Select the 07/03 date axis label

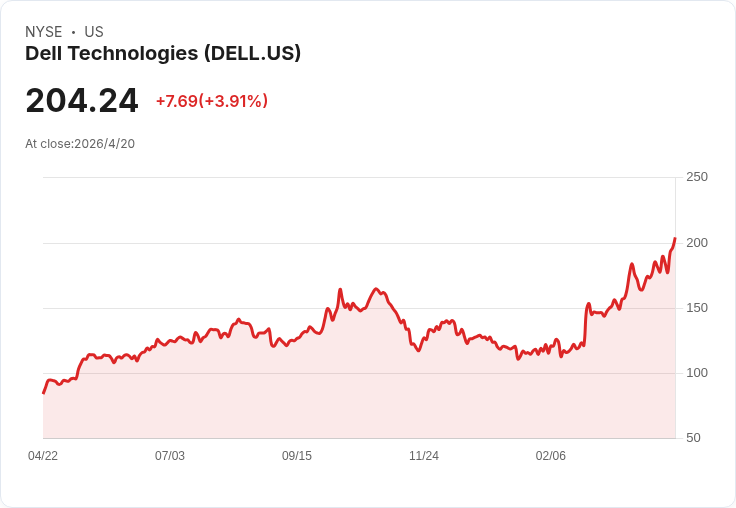[x=170, y=456]
